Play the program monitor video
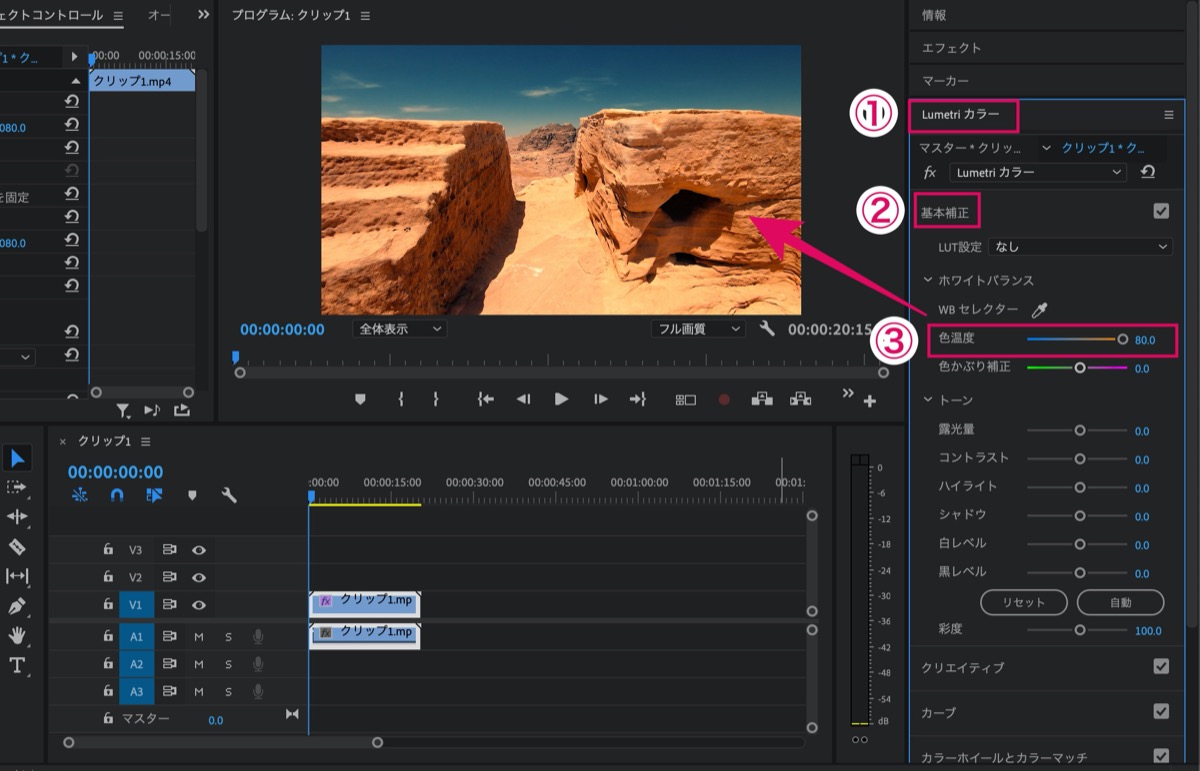 click(562, 399)
